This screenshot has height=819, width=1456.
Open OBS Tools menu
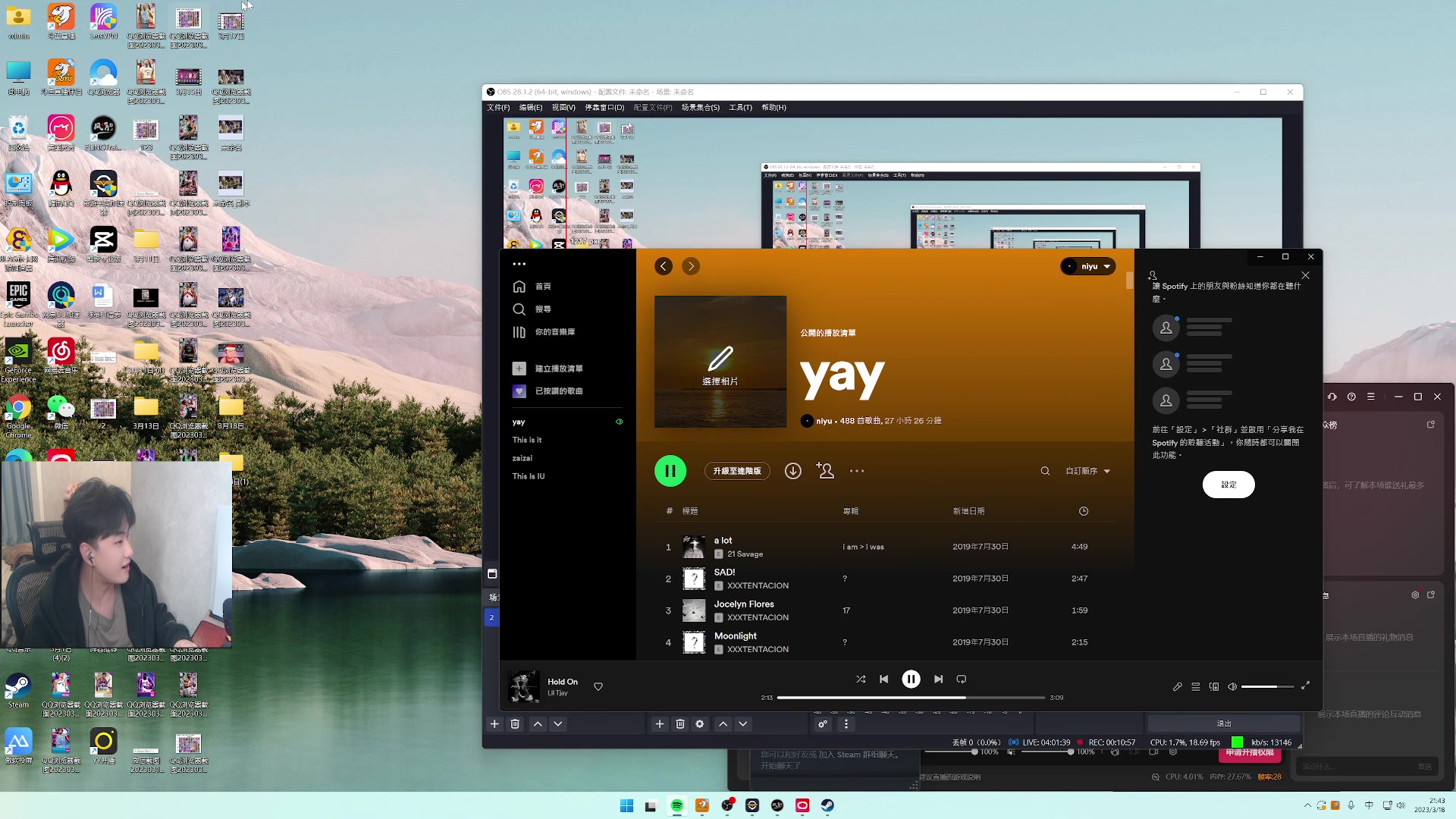pyautogui.click(x=740, y=108)
